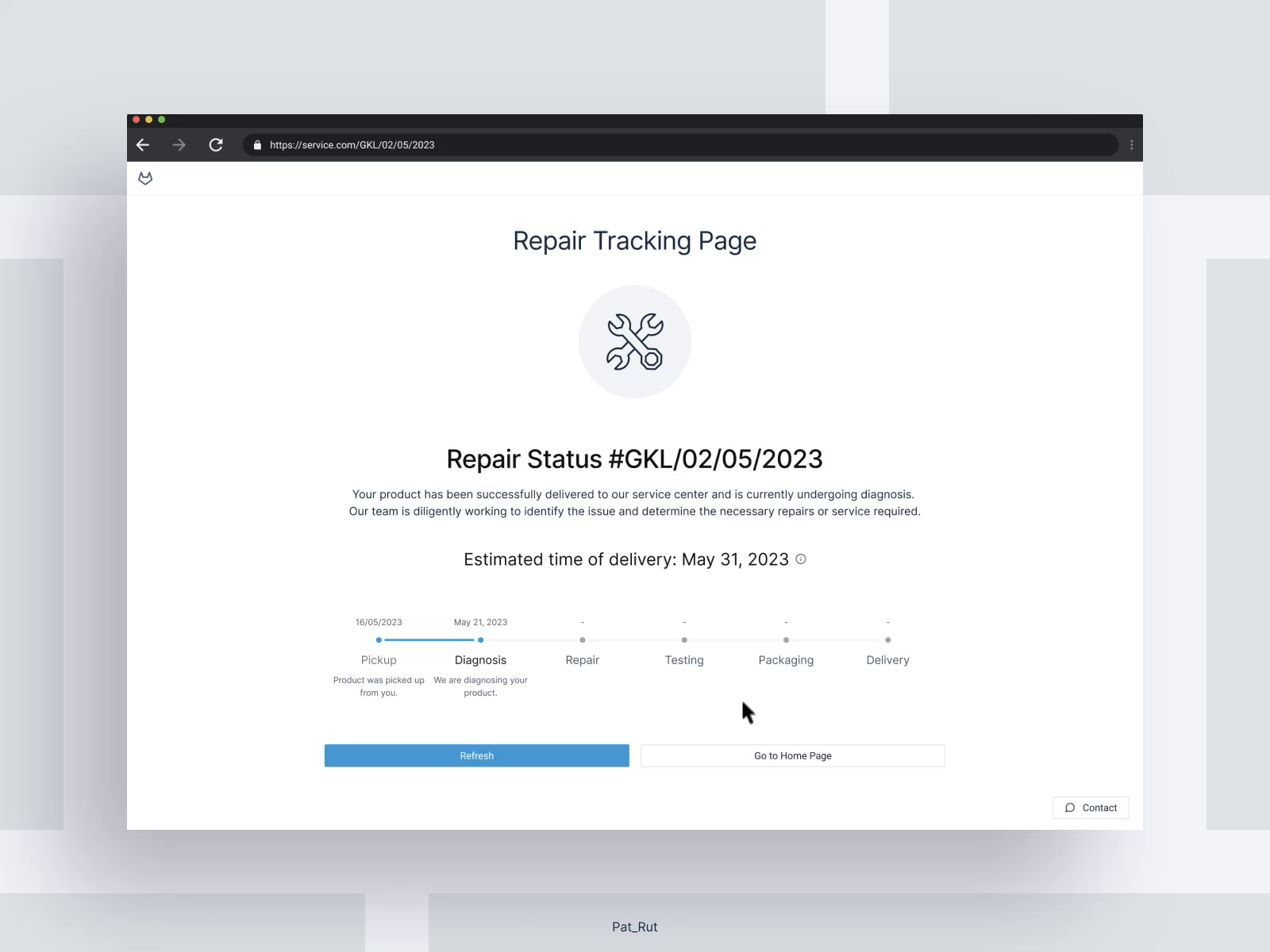Click the Refresh button
Viewport: 1270px width, 952px height.
(x=476, y=755)
